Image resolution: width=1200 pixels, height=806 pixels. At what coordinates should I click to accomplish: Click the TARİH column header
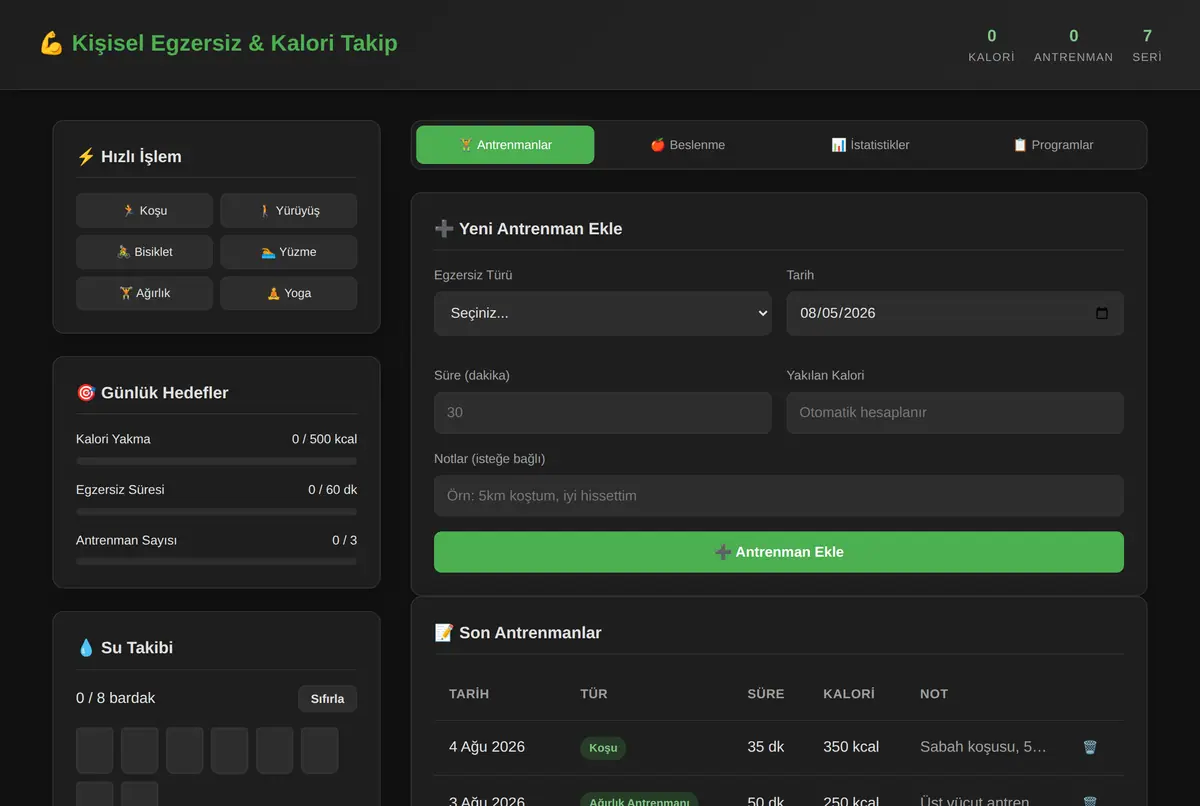(469, 694)
